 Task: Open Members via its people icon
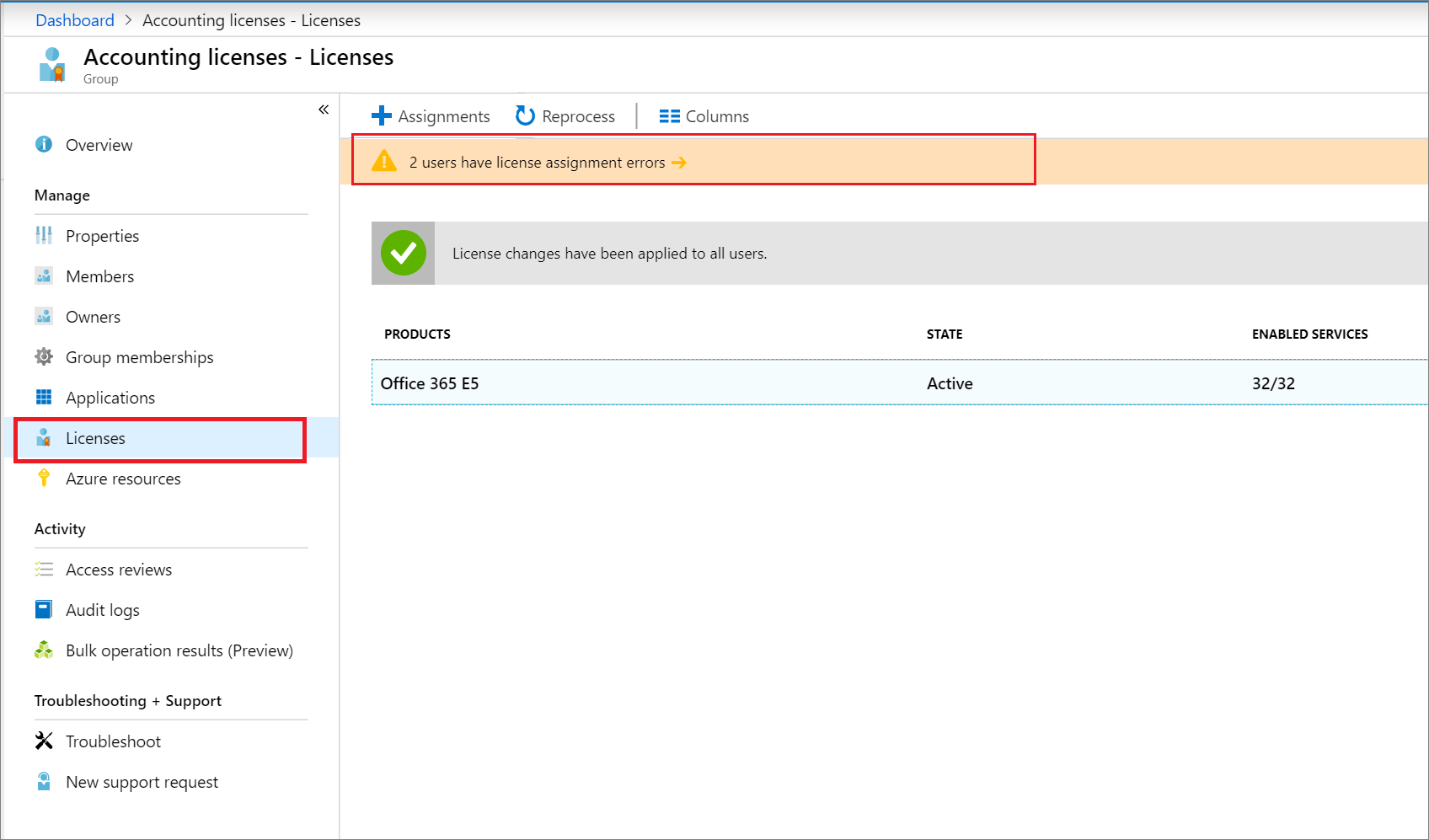[44, 276]
